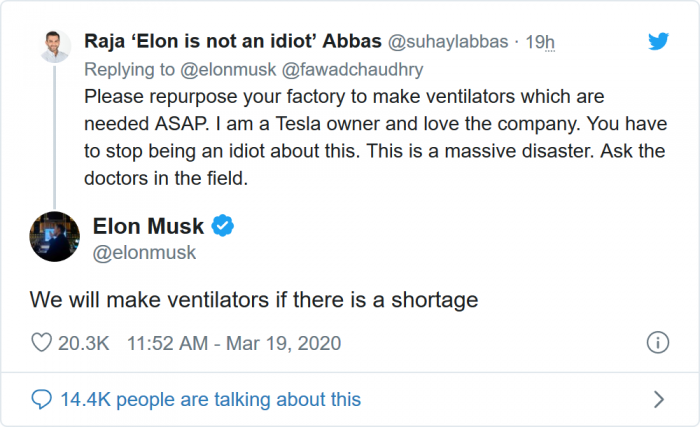Image resolution: width=700 pixels, height=427 pixels.
Task: Click the bold Elon Musk display name
Action: (147, 226)
